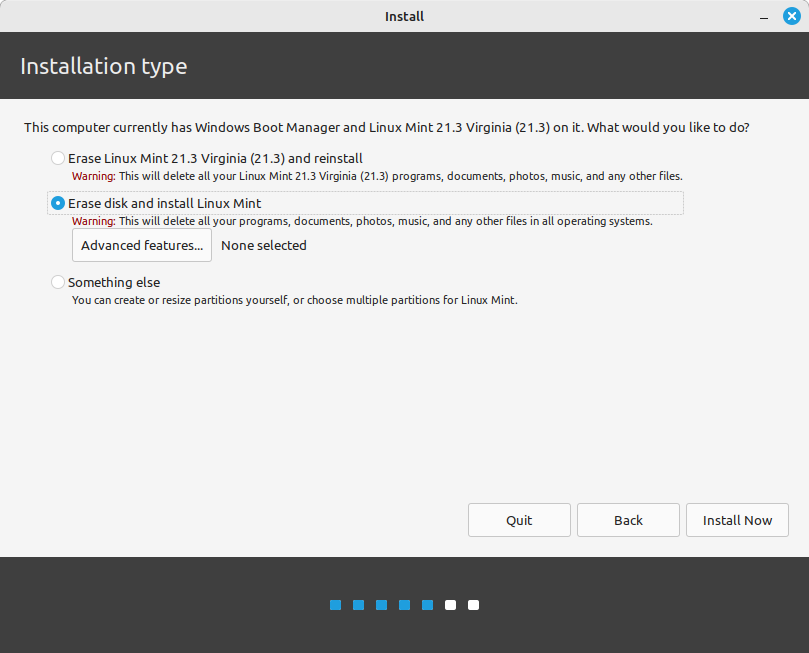This screenshot has width=809, height=653.
Task: Click the Quit button
Action: (519, 520)
